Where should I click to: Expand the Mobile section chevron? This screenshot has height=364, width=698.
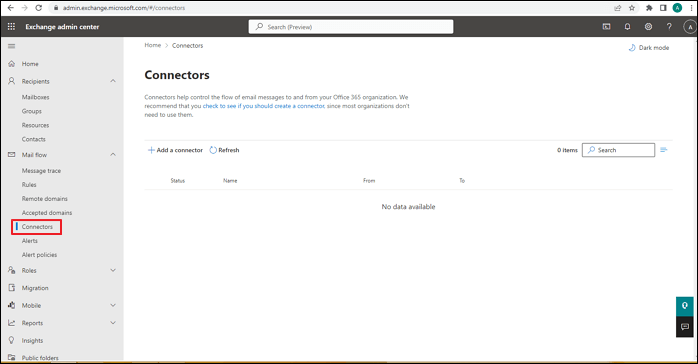[x=113, y=305]
